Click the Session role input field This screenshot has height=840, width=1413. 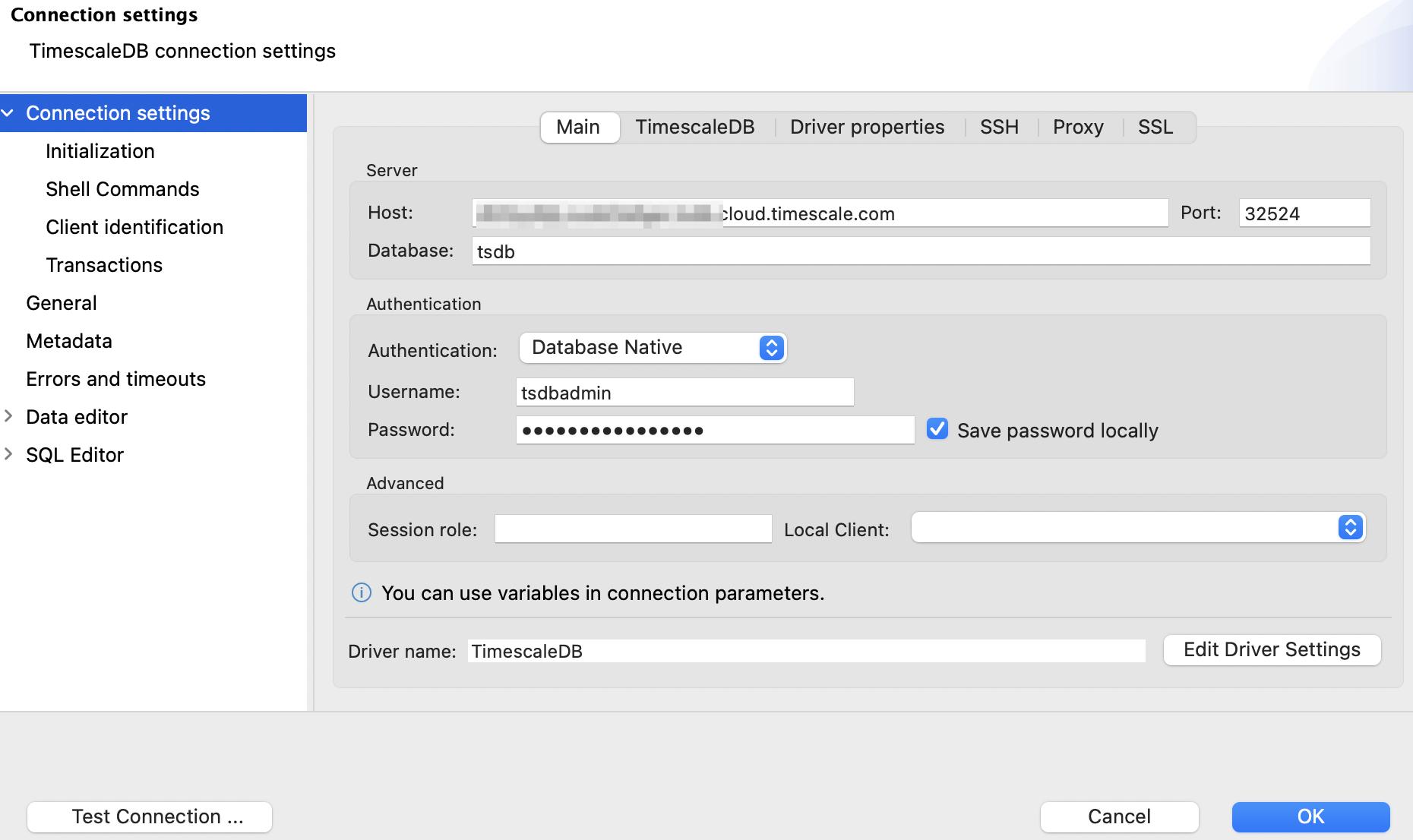[x=633, y=529]
